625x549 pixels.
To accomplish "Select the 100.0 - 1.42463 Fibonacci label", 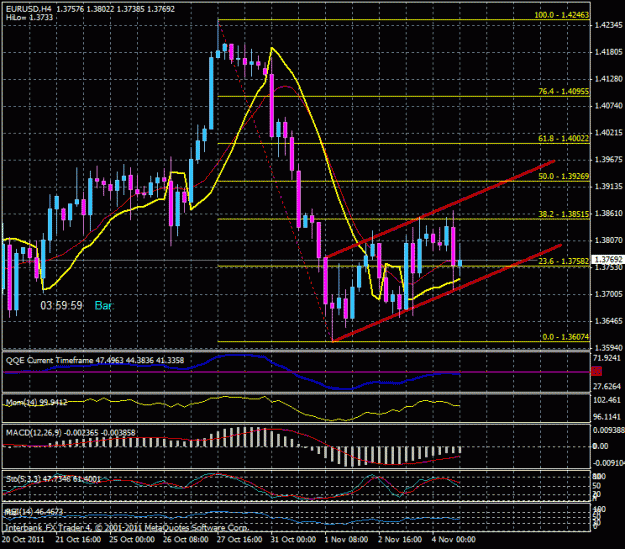I will click(562, 15).
